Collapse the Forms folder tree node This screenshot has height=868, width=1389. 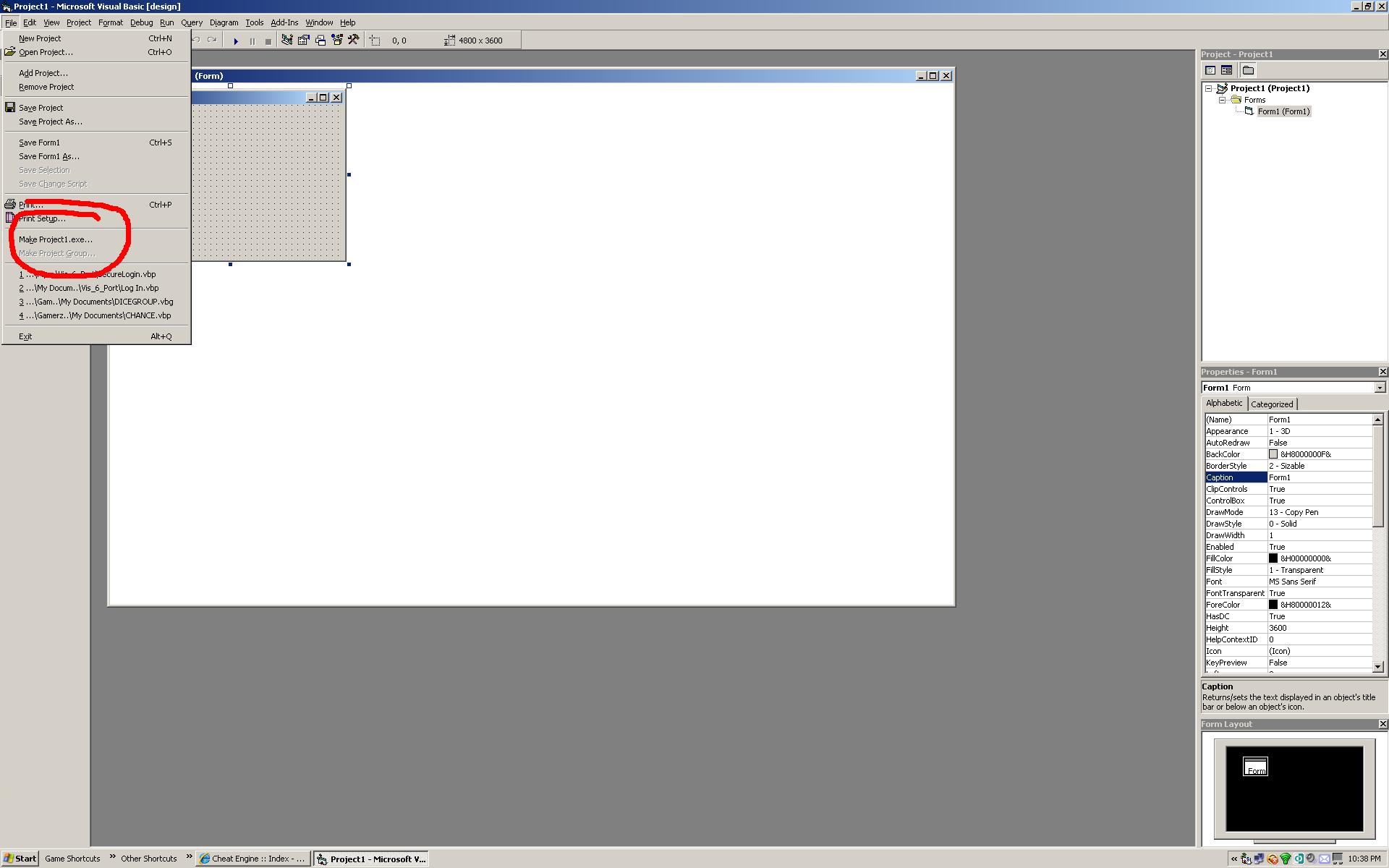pos(1222,100)
